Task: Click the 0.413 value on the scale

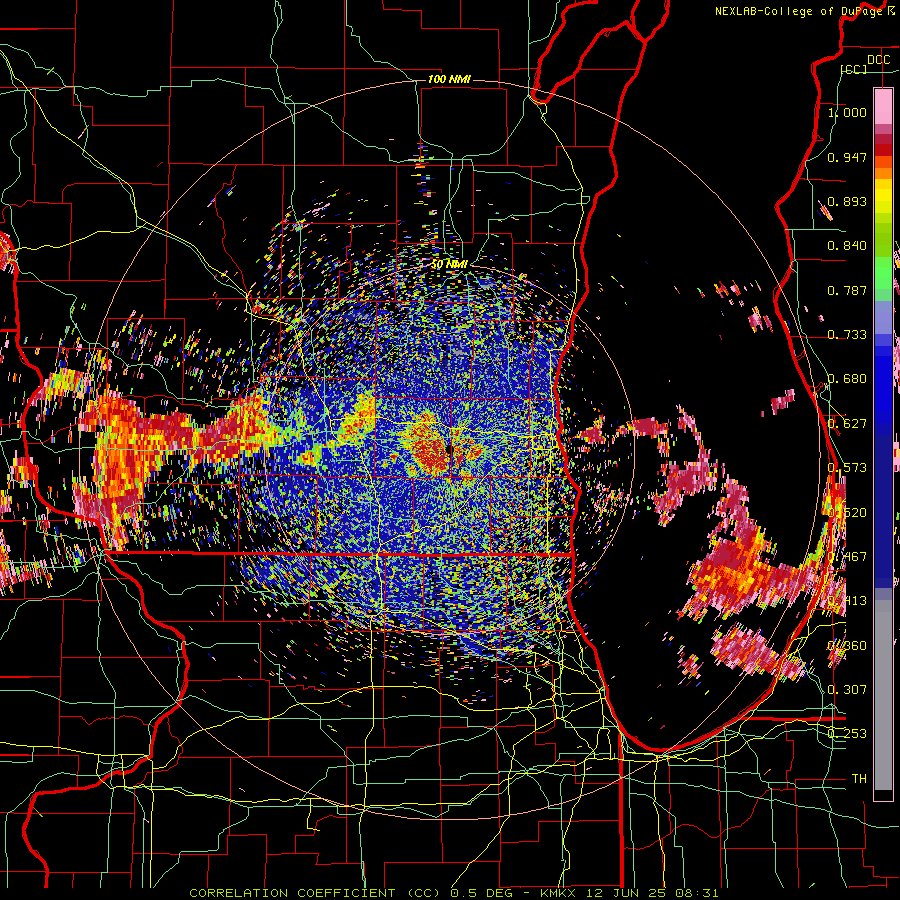Action: (847, 601)
